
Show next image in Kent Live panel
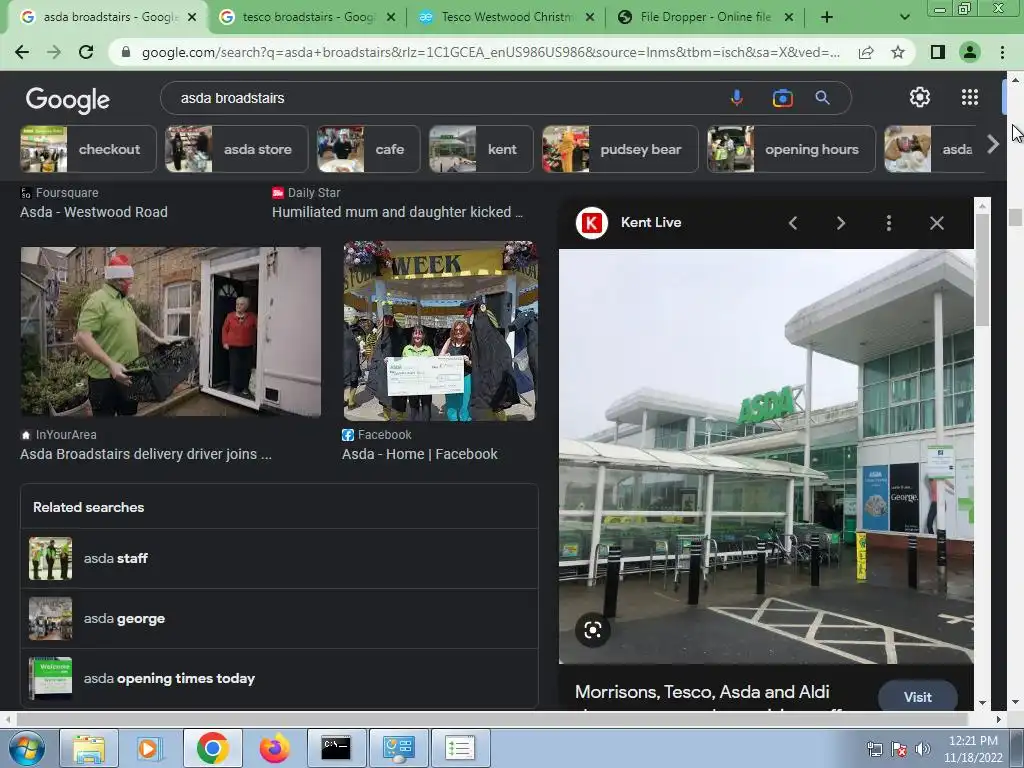point(840,223)
